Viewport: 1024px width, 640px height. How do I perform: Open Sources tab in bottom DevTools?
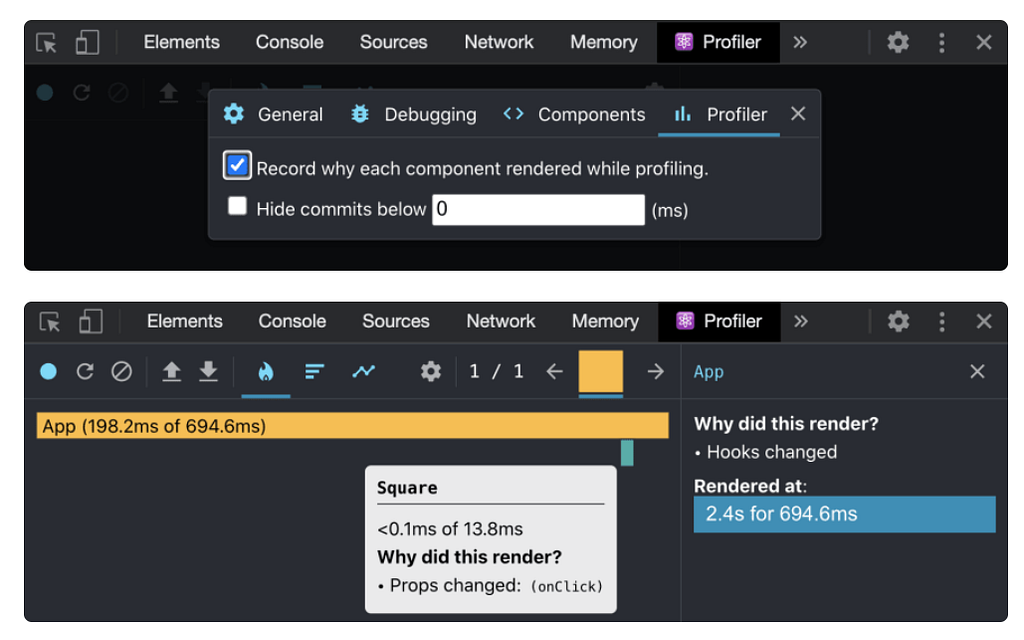[396, 321]
